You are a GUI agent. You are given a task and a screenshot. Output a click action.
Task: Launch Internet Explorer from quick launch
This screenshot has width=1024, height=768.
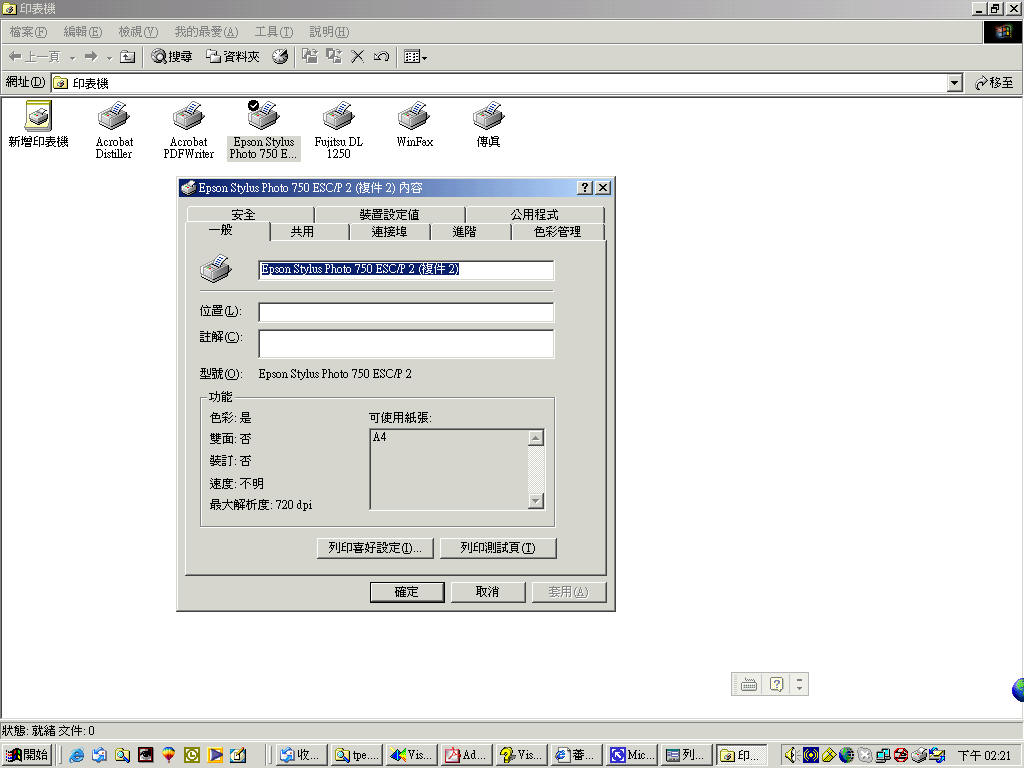(x=76, y=755)
